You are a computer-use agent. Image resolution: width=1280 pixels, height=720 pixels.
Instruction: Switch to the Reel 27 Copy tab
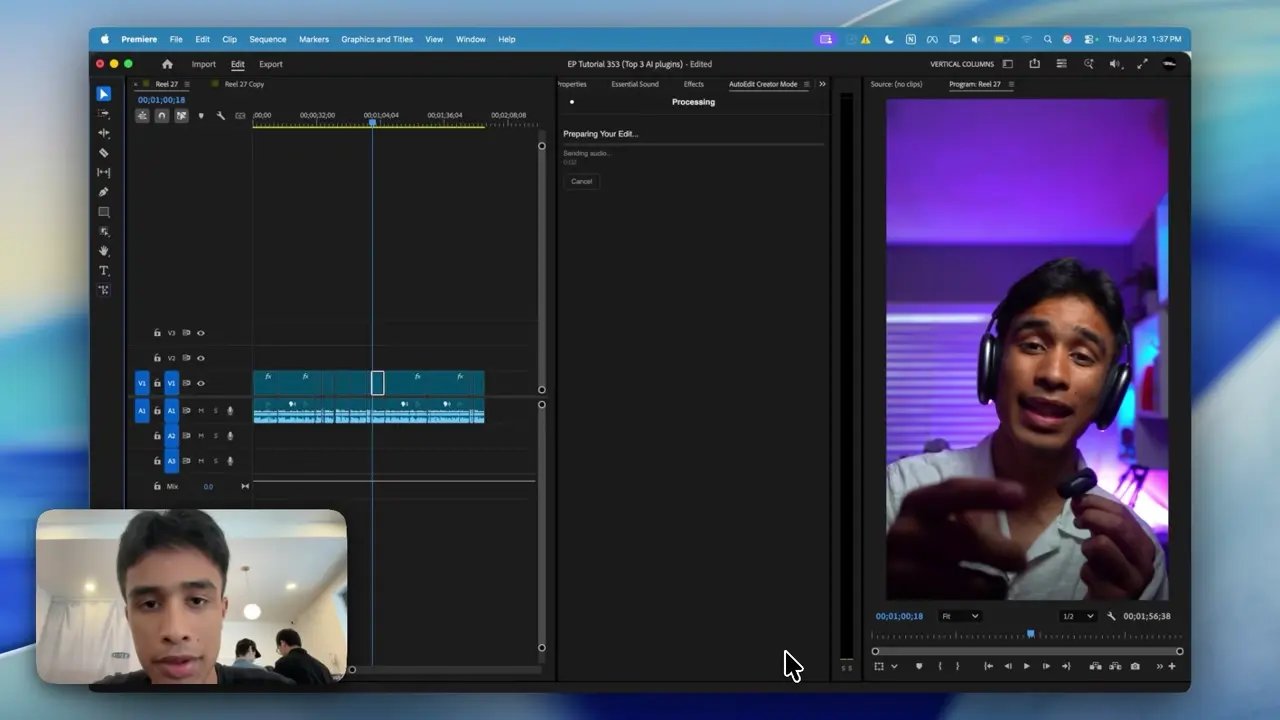click(x=244, y=84)
